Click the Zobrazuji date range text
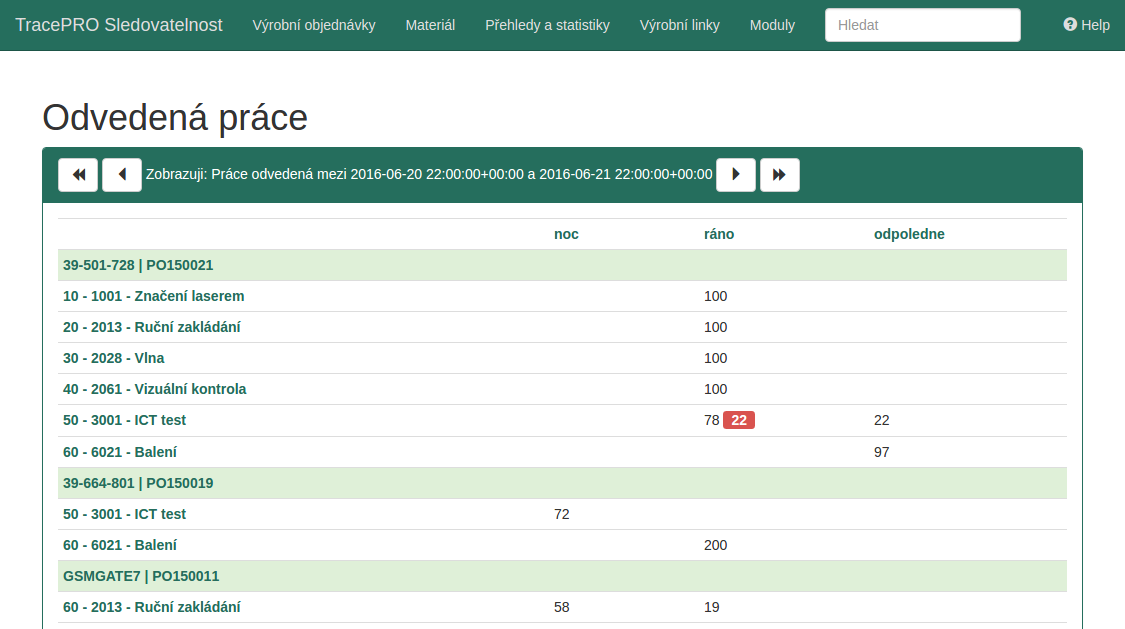 (429, 174)
